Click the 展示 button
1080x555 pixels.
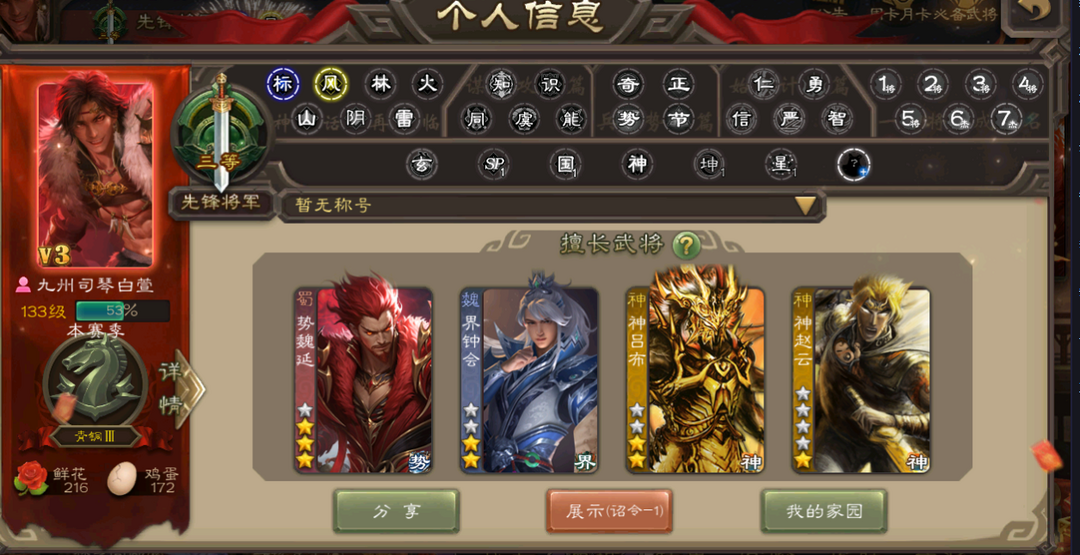coord(609,511)
